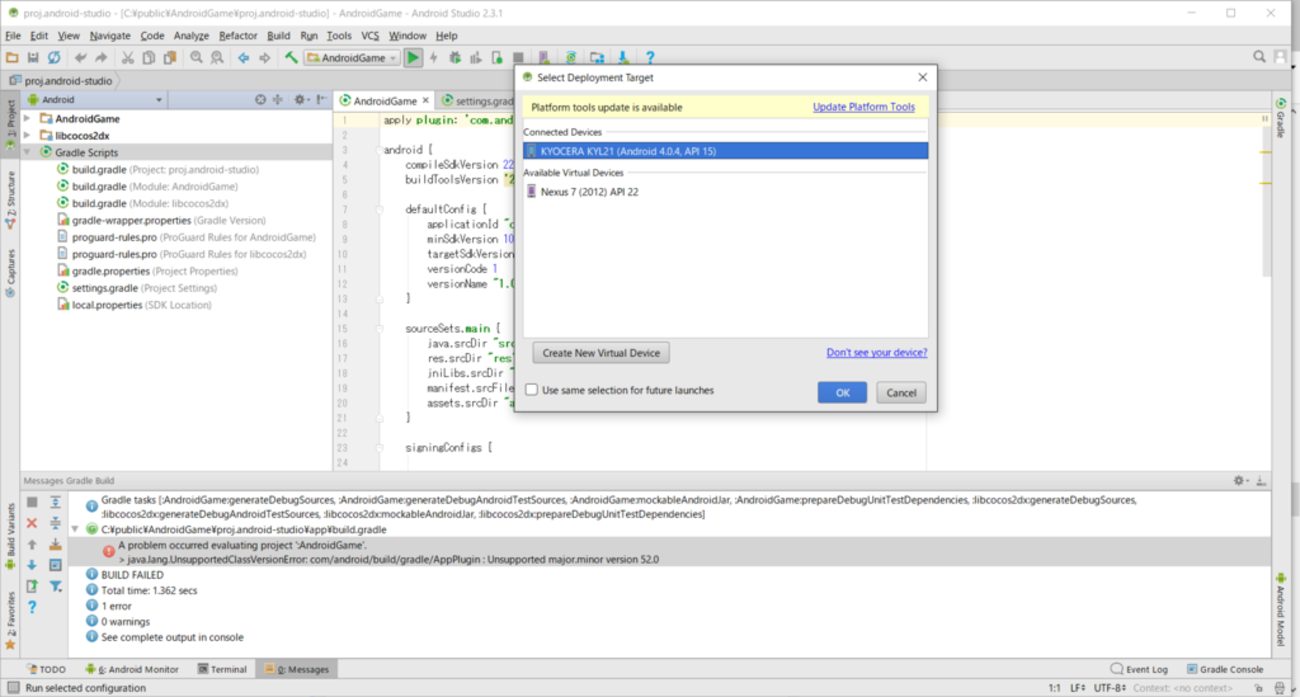Screen dimensions: 1300x697
Task: Click the Redo arrow in toolbar
Action: [x=101, y=58]
